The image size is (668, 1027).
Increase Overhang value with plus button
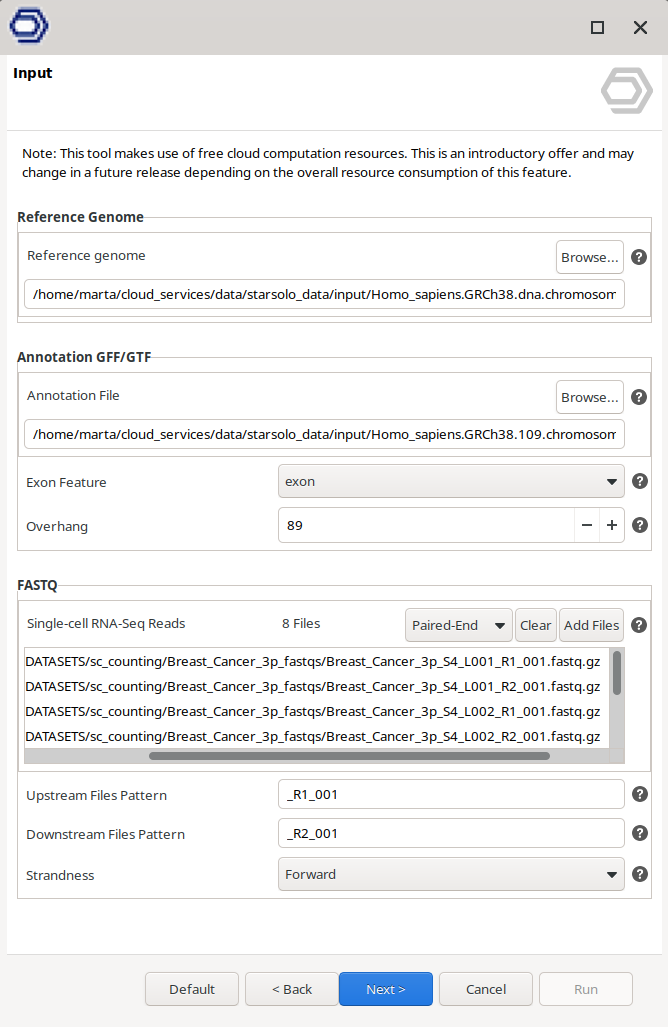tap(611, 525)
